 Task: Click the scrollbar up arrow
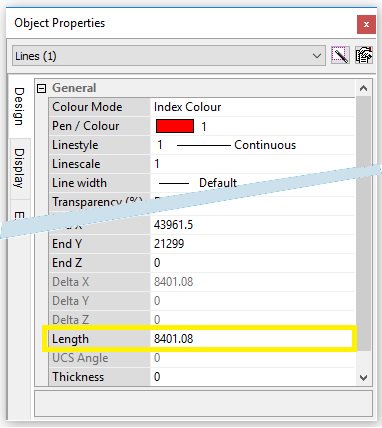(x=363, y=88)
